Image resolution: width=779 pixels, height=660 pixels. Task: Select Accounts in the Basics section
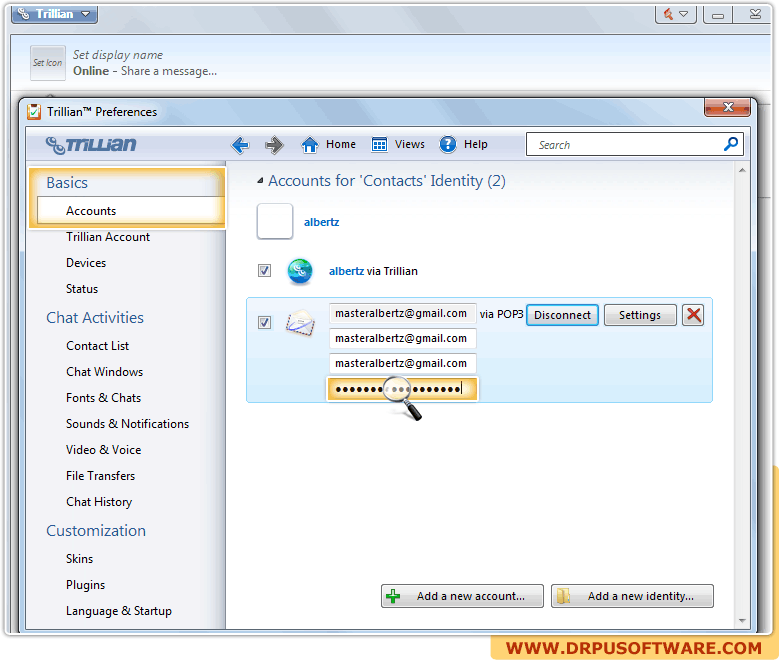click(x=131, y=211)
